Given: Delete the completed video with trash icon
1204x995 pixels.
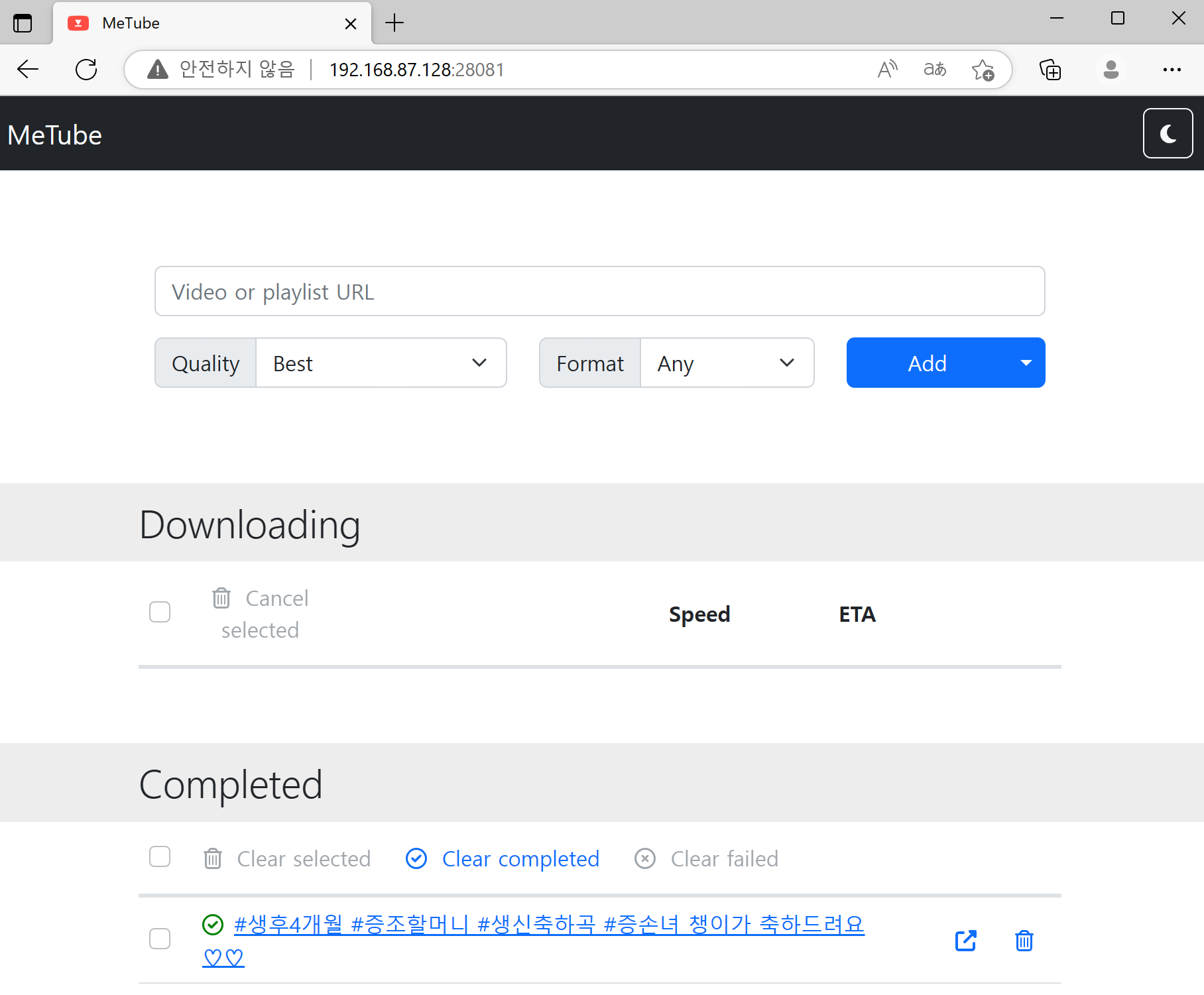Looking at the screenshot, I should tap(1024, 940).
